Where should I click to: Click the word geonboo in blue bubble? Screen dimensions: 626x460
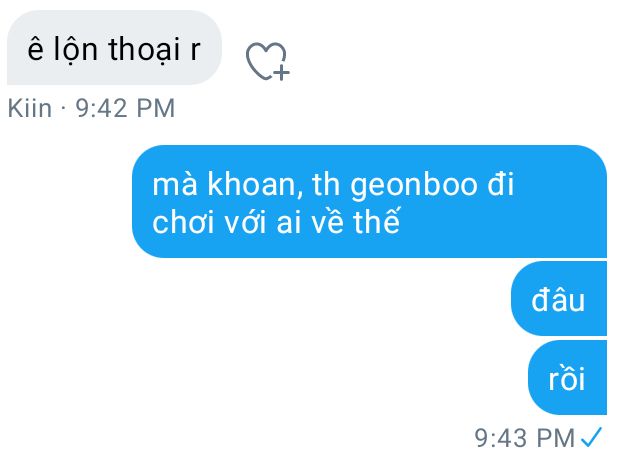pyautogui.click(x=414, y=186)
